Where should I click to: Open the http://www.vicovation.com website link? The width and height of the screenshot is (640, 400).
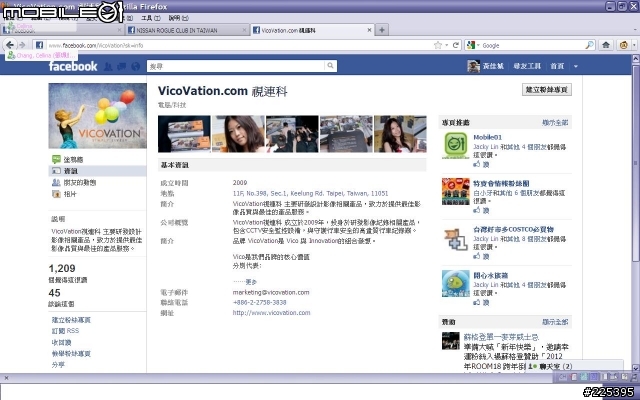[x=271, y=313]
